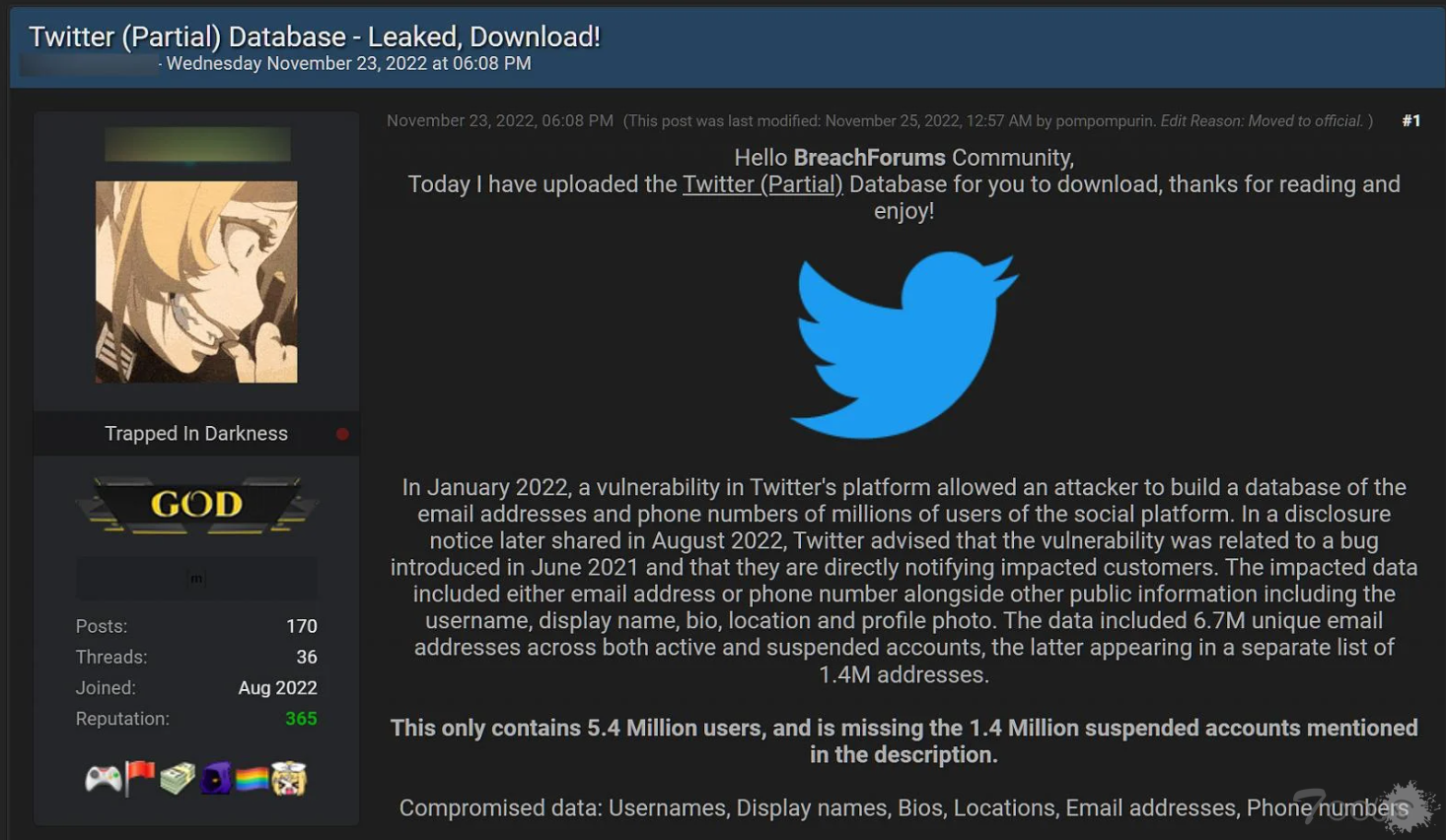Click the purple hooded figure badge

tap(216, 779)
